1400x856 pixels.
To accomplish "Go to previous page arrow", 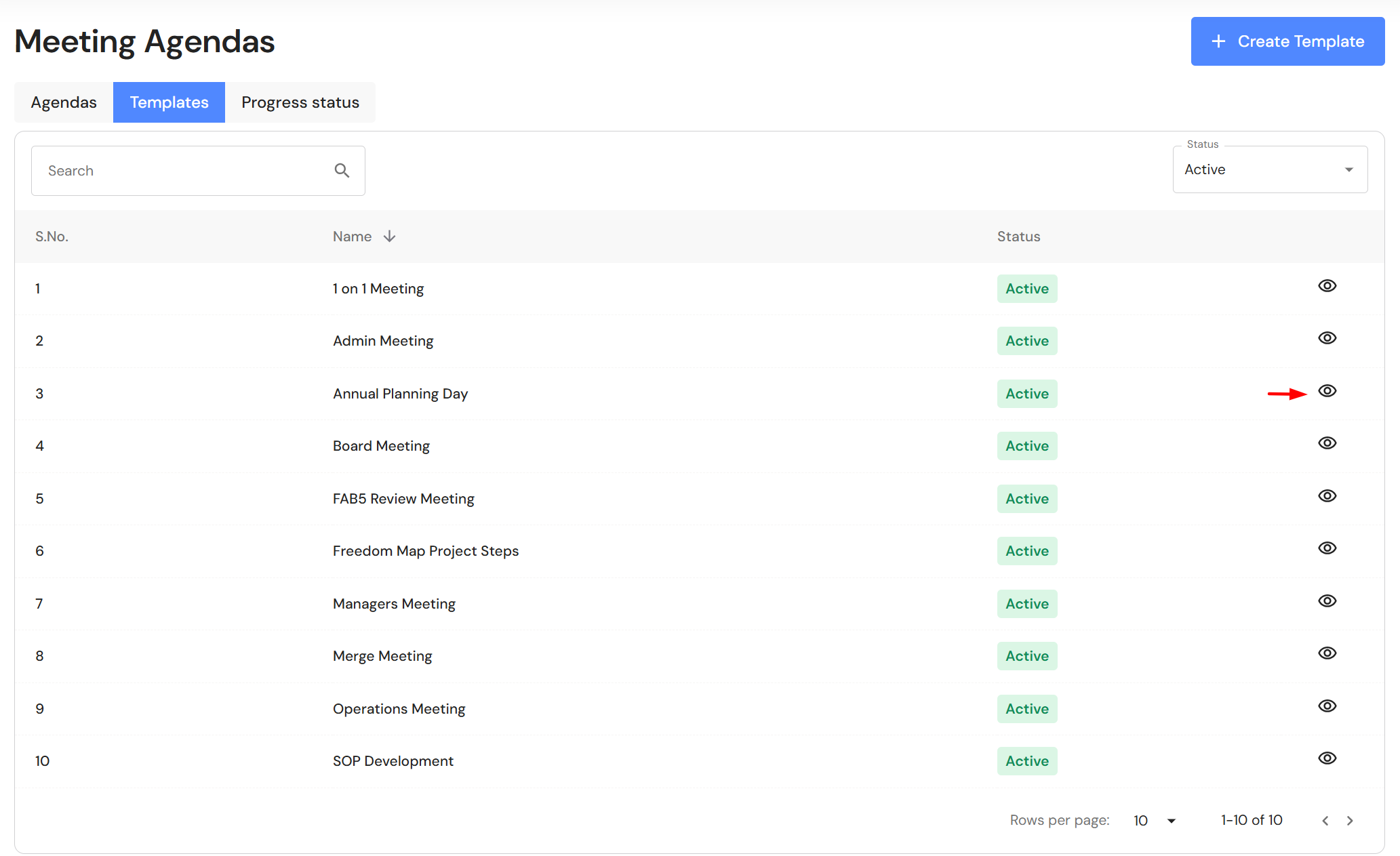I will click(x=1325, y=821).
